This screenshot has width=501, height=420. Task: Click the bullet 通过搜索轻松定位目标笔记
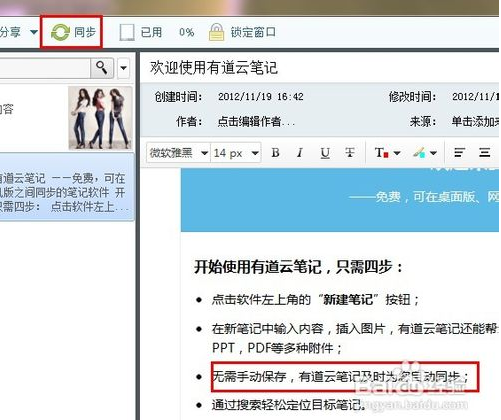(x=288, y=405)
